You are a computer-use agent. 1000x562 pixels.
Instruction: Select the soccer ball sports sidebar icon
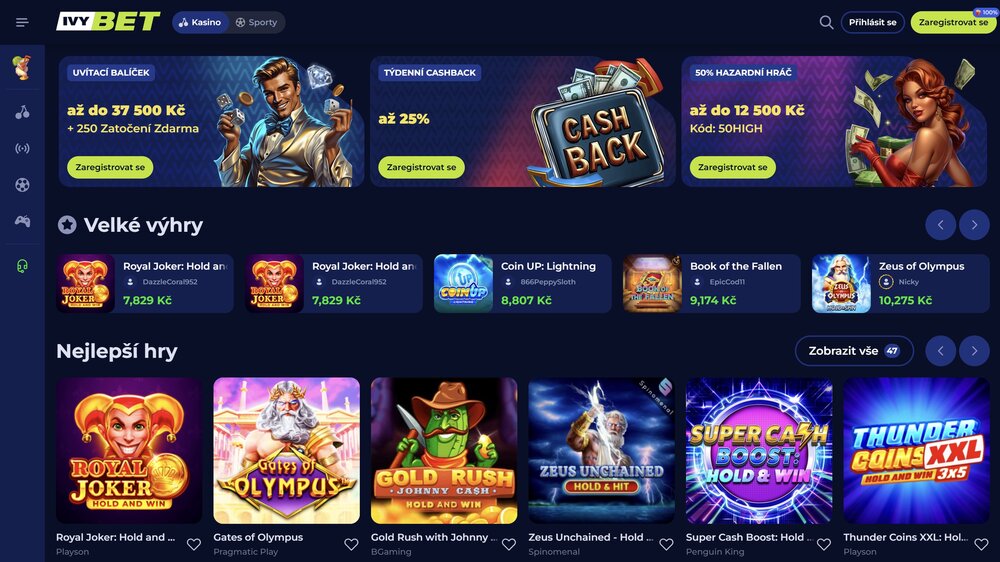[22, 185]
